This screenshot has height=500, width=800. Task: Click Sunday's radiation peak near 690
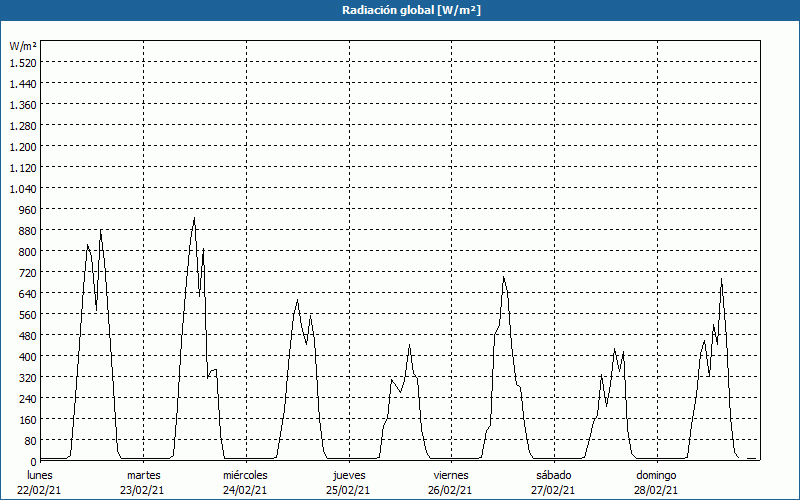[721, 279]
